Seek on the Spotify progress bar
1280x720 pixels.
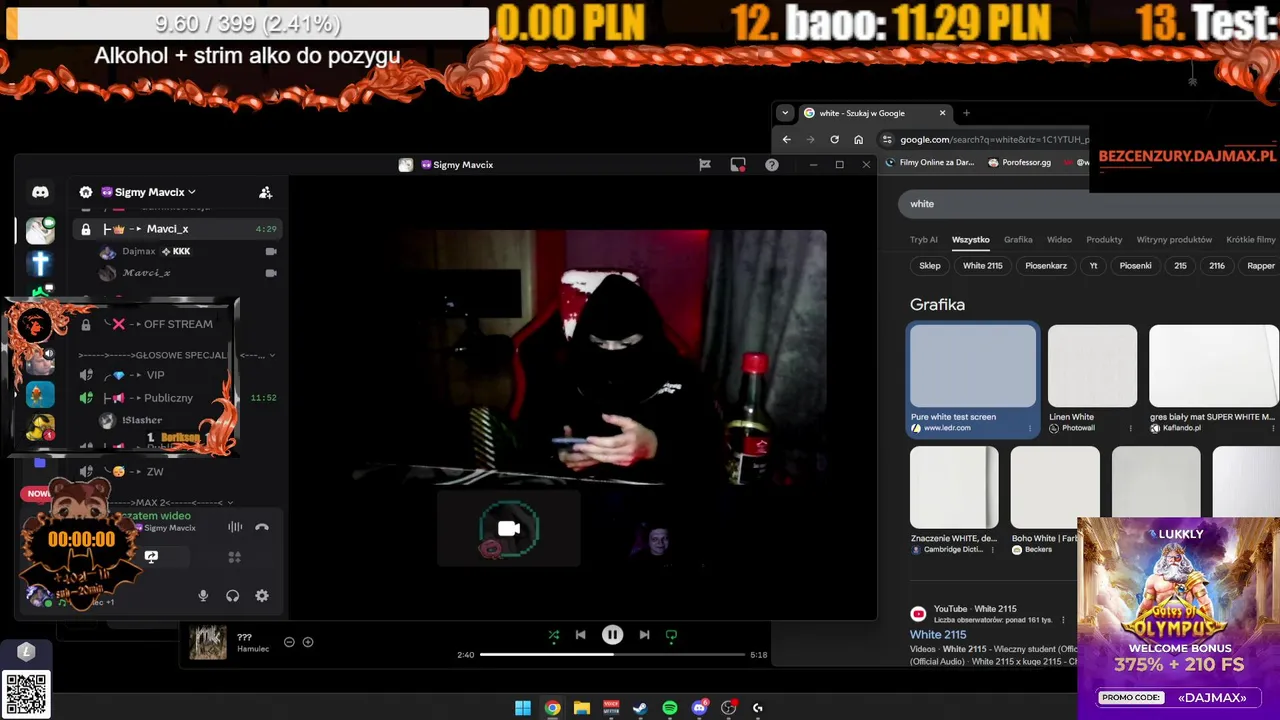(612, 655)
